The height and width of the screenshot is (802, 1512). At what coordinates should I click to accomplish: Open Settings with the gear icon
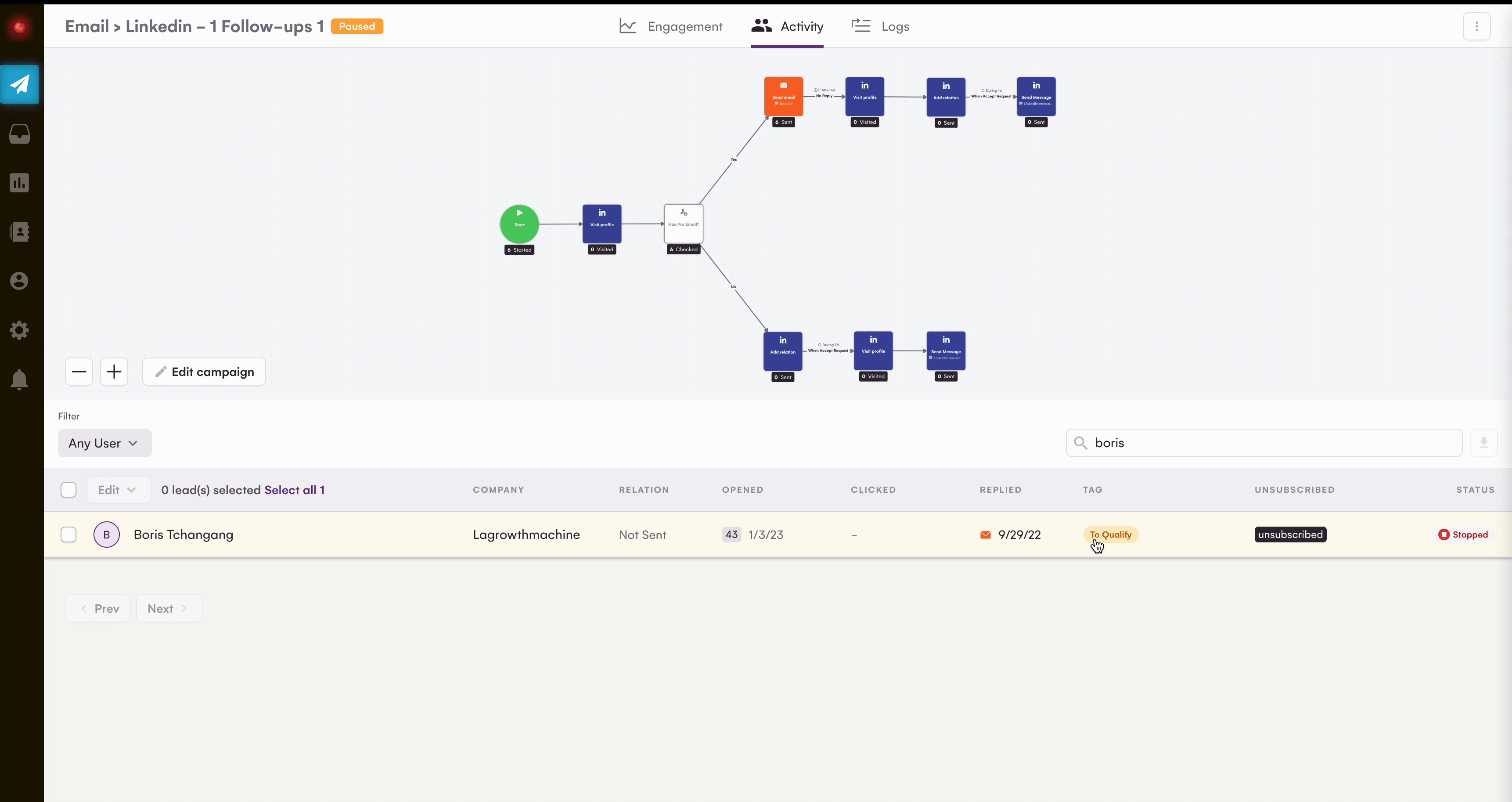click(x=20, y=330)
